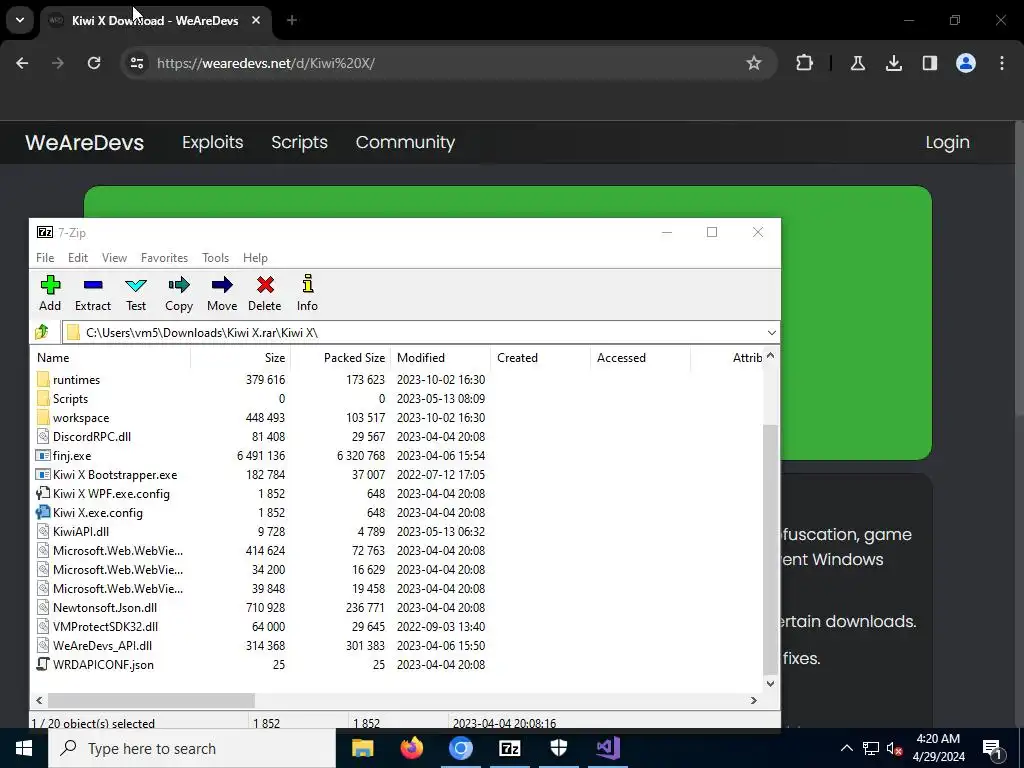
Task: Click the Windows taskbar search box
Action: coord(192,748)
